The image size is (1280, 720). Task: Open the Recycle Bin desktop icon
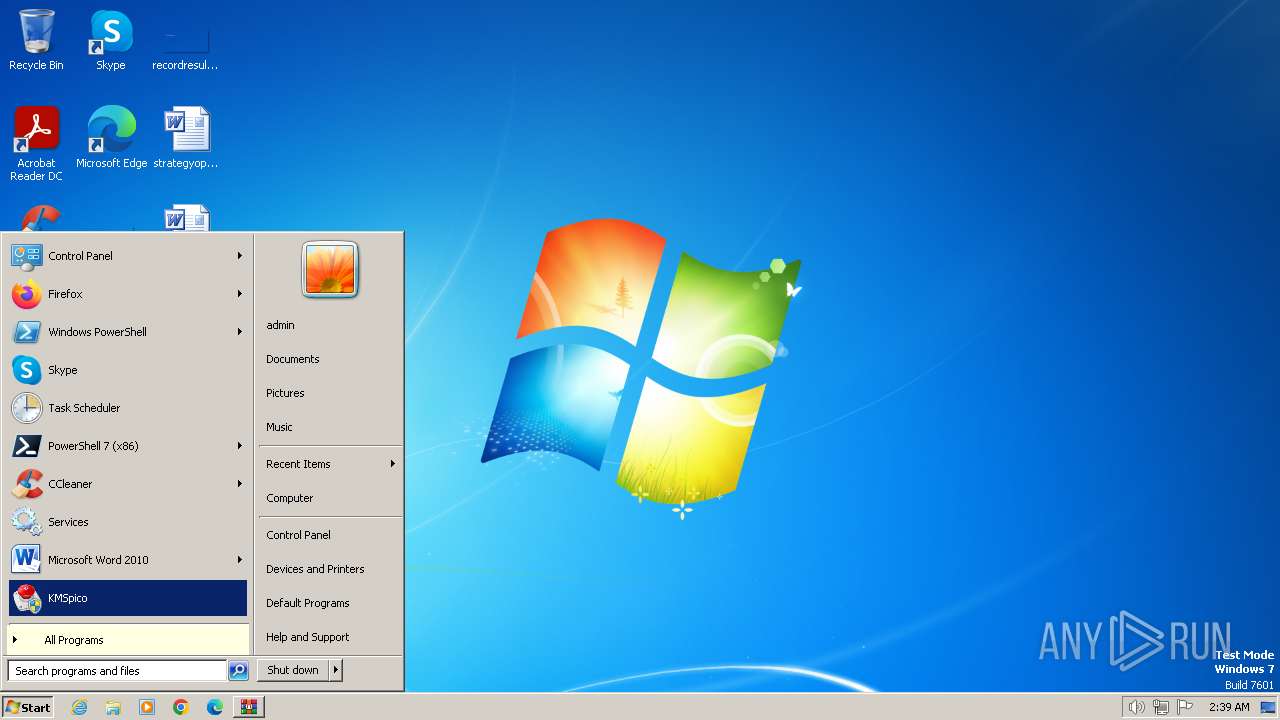tap(36, 40)
